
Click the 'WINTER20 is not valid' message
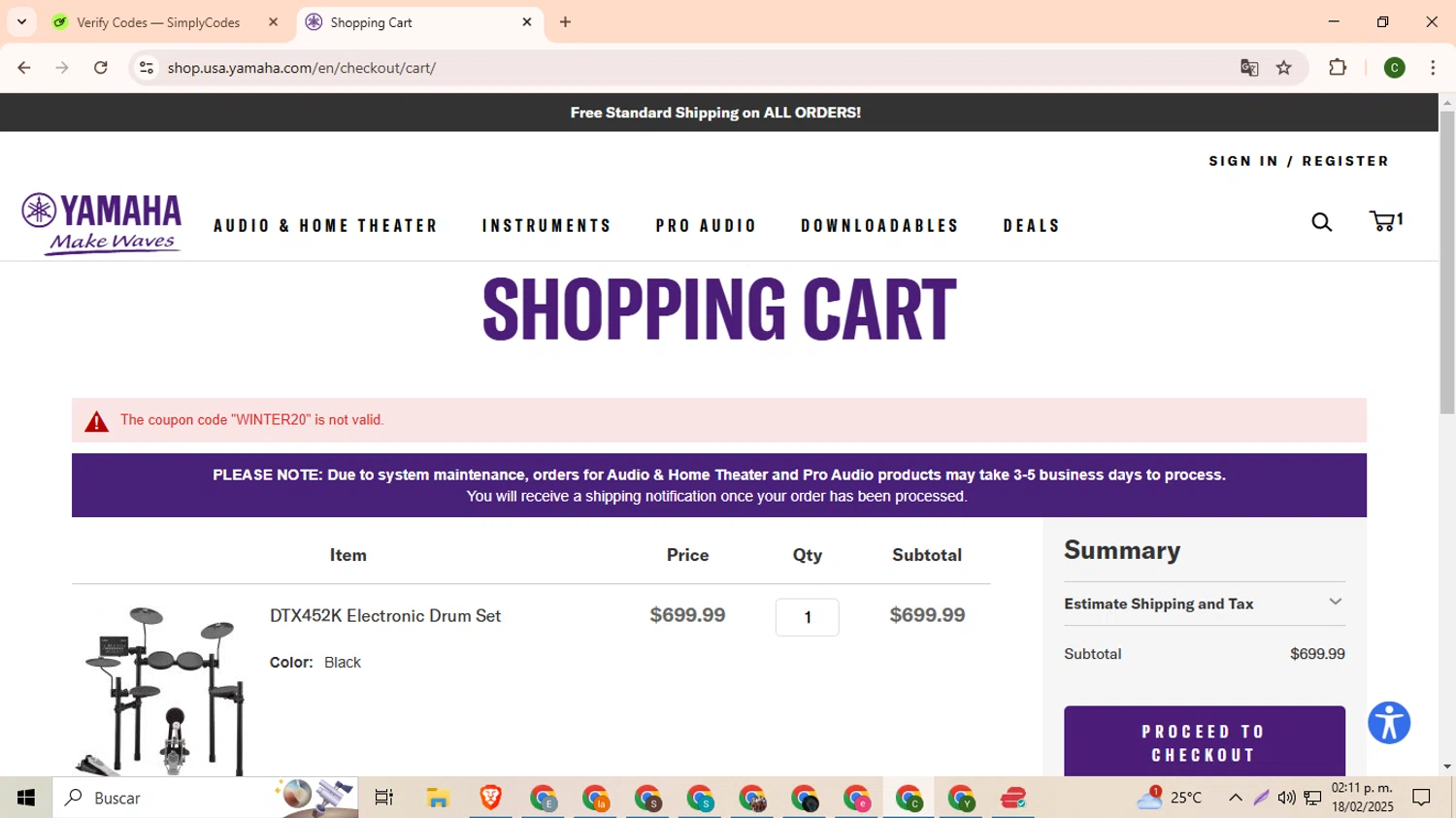click(x=252, y=420)
